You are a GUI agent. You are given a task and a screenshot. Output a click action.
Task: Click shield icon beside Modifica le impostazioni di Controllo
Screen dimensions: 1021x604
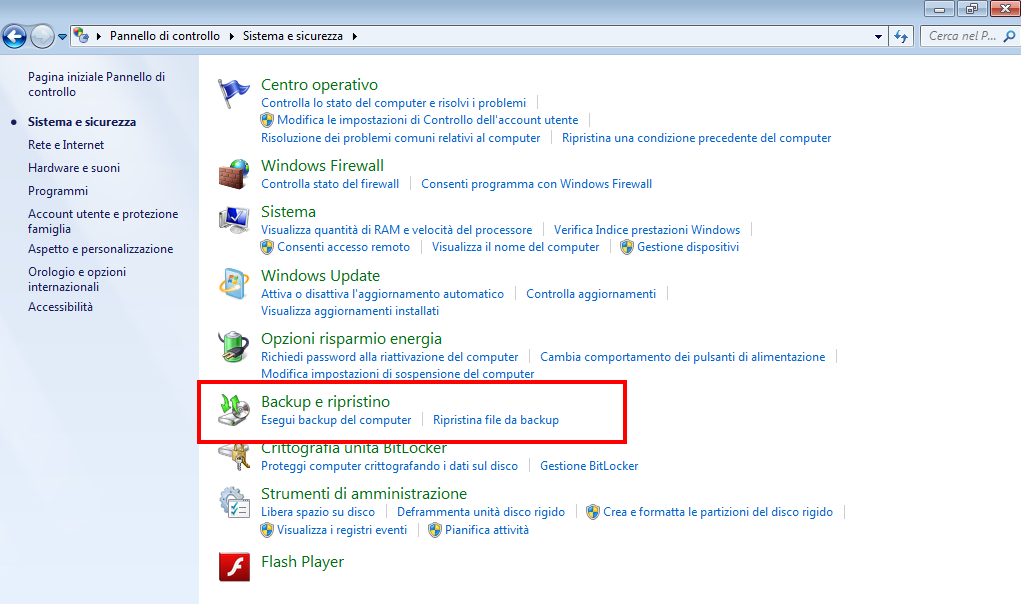267,120
